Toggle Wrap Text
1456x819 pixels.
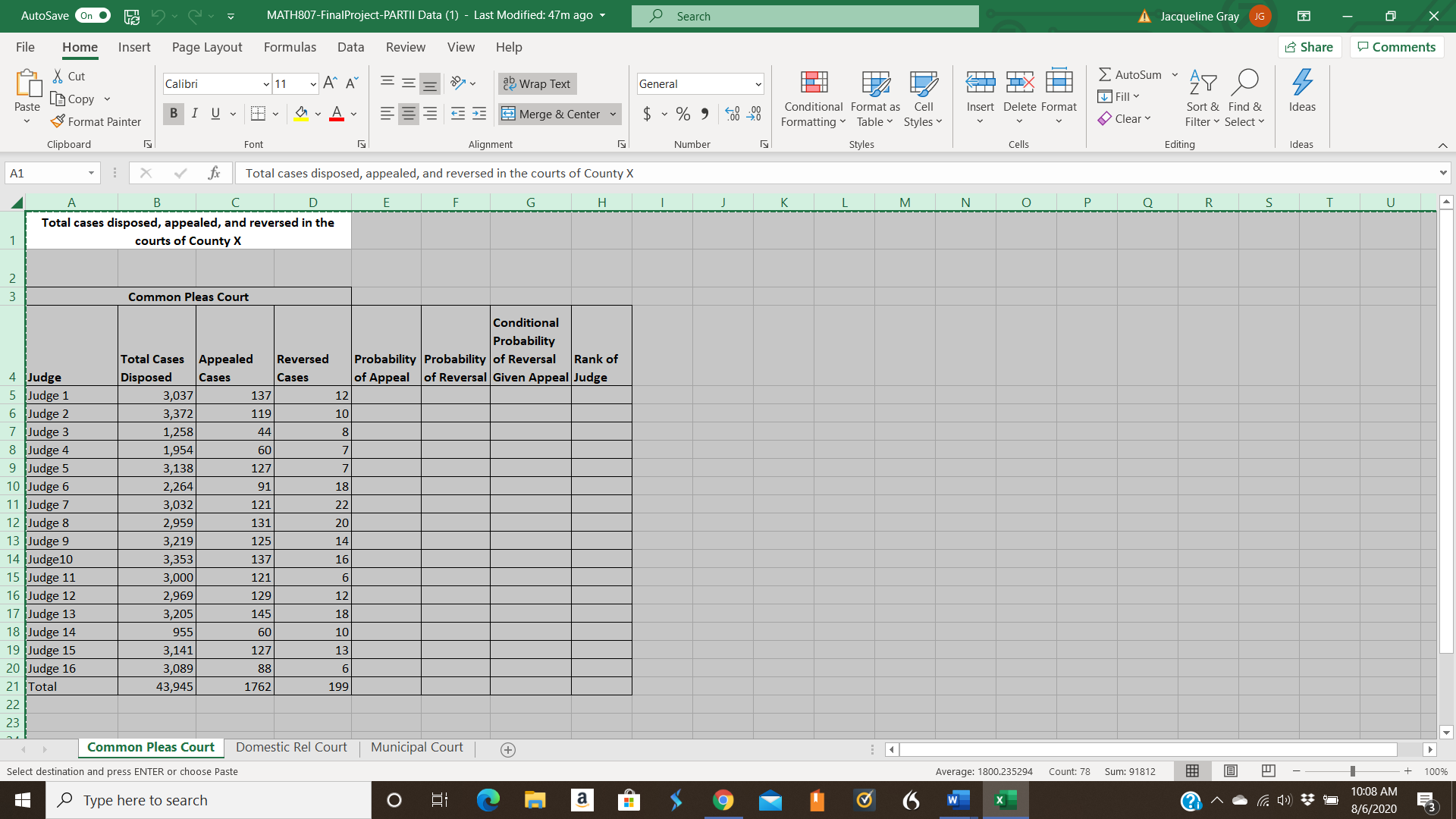coord(537,83)
